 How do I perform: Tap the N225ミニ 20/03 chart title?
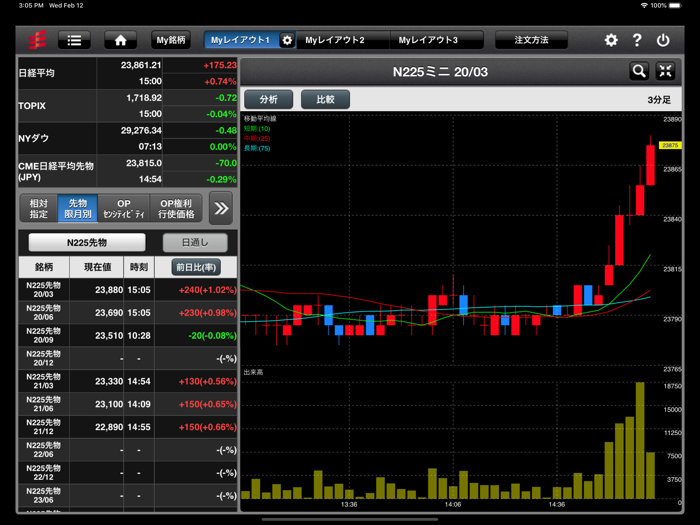tap(440, 72)
